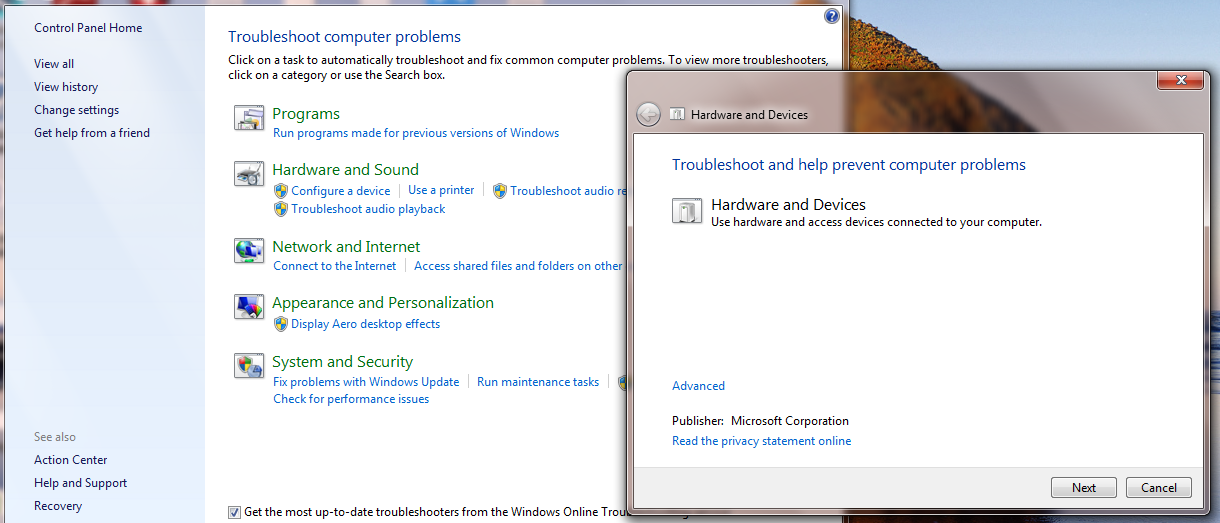Image resolution: width=1220 pixels, height=523 pixels.
Task: Open the System and Security heading
Action: (343, 362)
